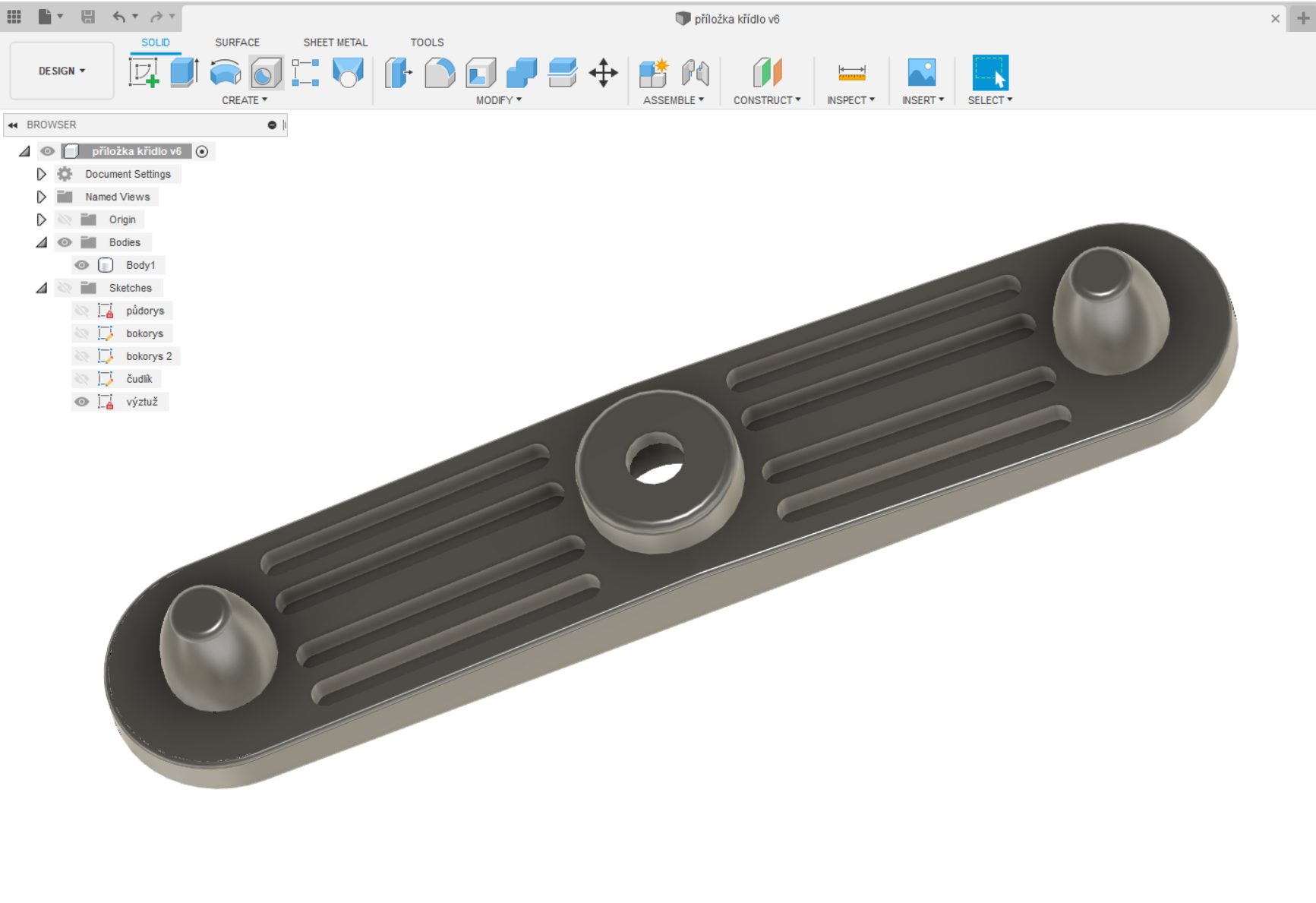Click the Document Settings gear icon
The height and width of the screenshot is (903, 1316).
pyautogui.click(x=65, y=174)
